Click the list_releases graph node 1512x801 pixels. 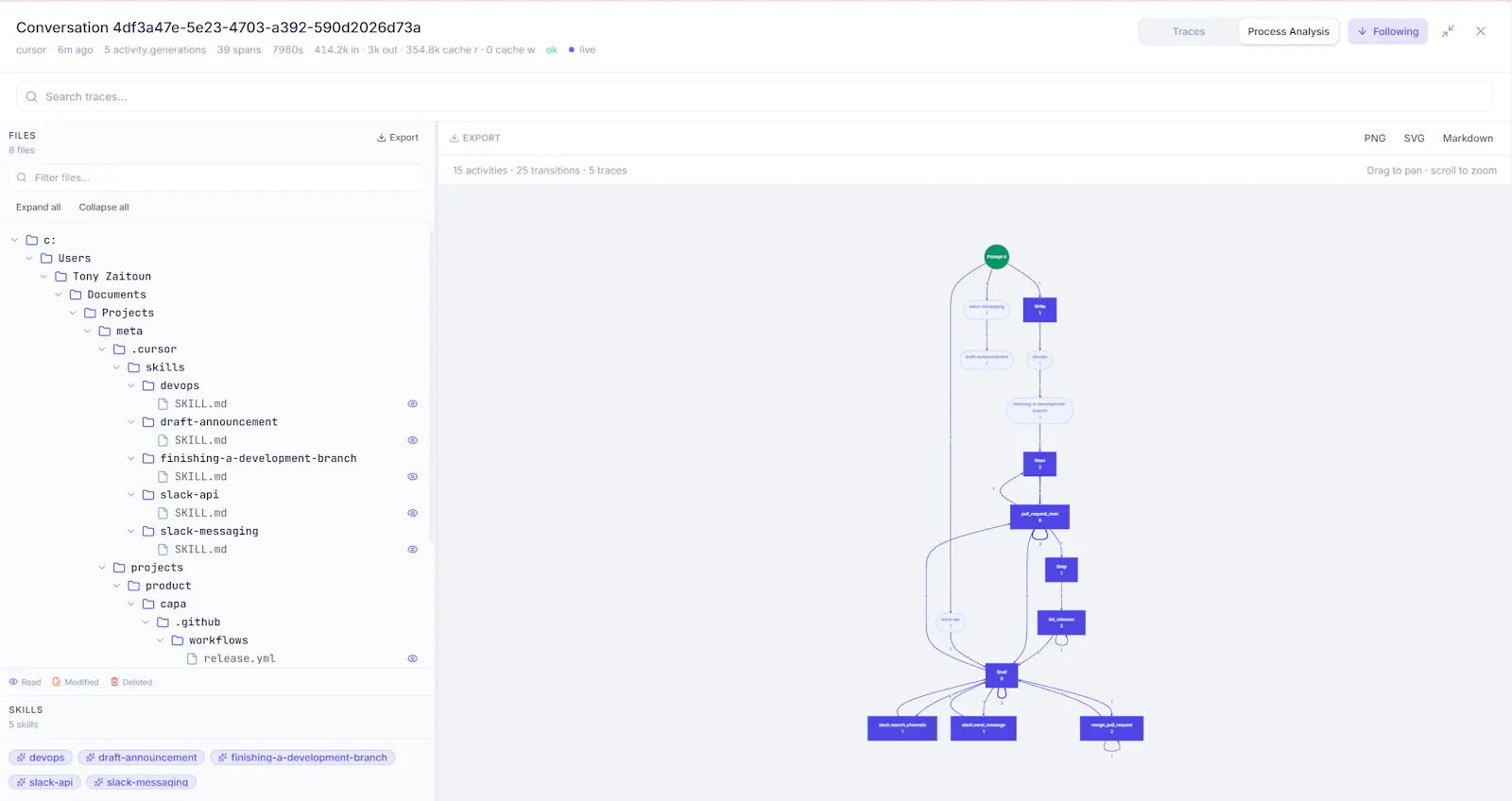[x=1061, y=622]
